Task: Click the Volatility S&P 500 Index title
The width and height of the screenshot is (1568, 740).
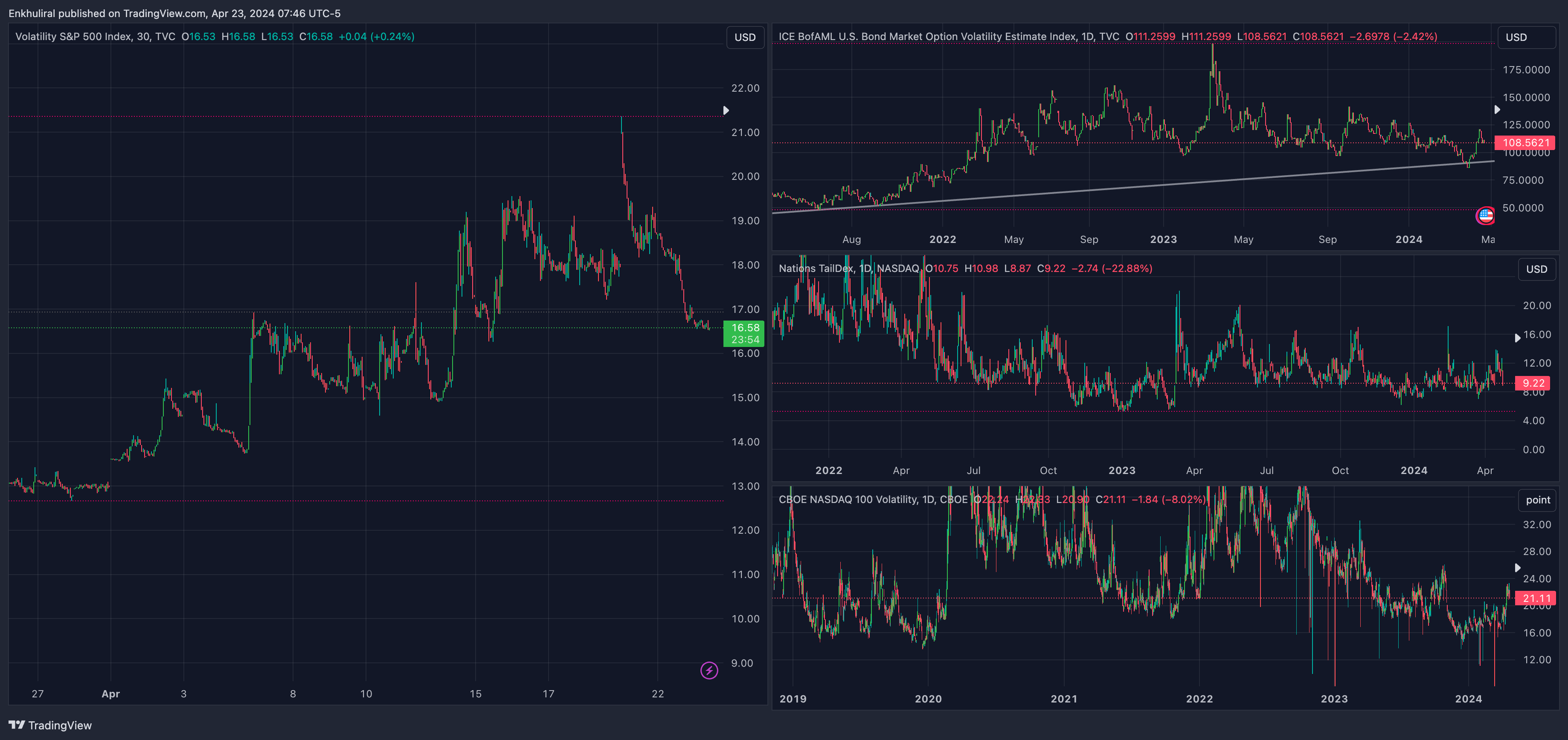Action: 73,37
